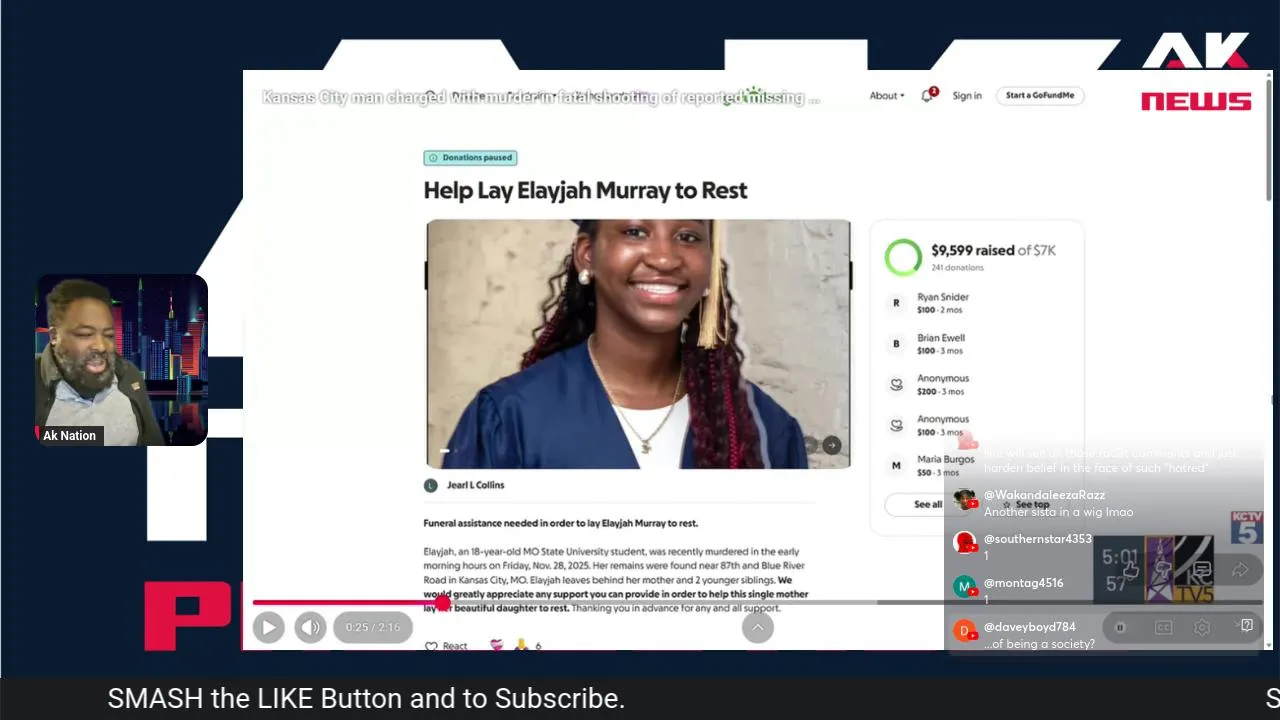Click the round chevron-up button below video
The width and height of the screenshot is (1280, 720).
pos(757,627)
